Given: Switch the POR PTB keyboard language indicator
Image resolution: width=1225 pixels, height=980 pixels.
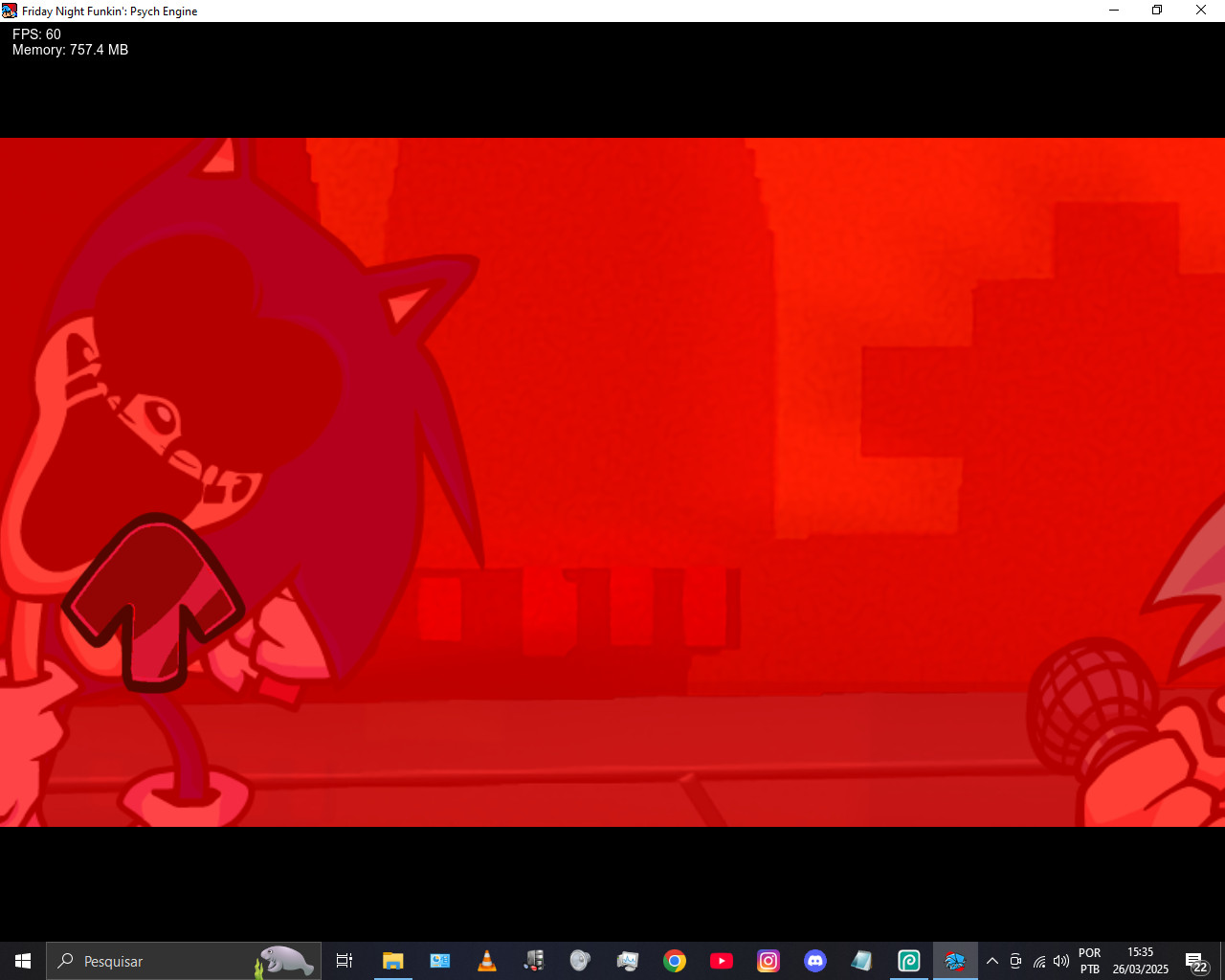Looking at the screenshot, I should click(1090, 961).
